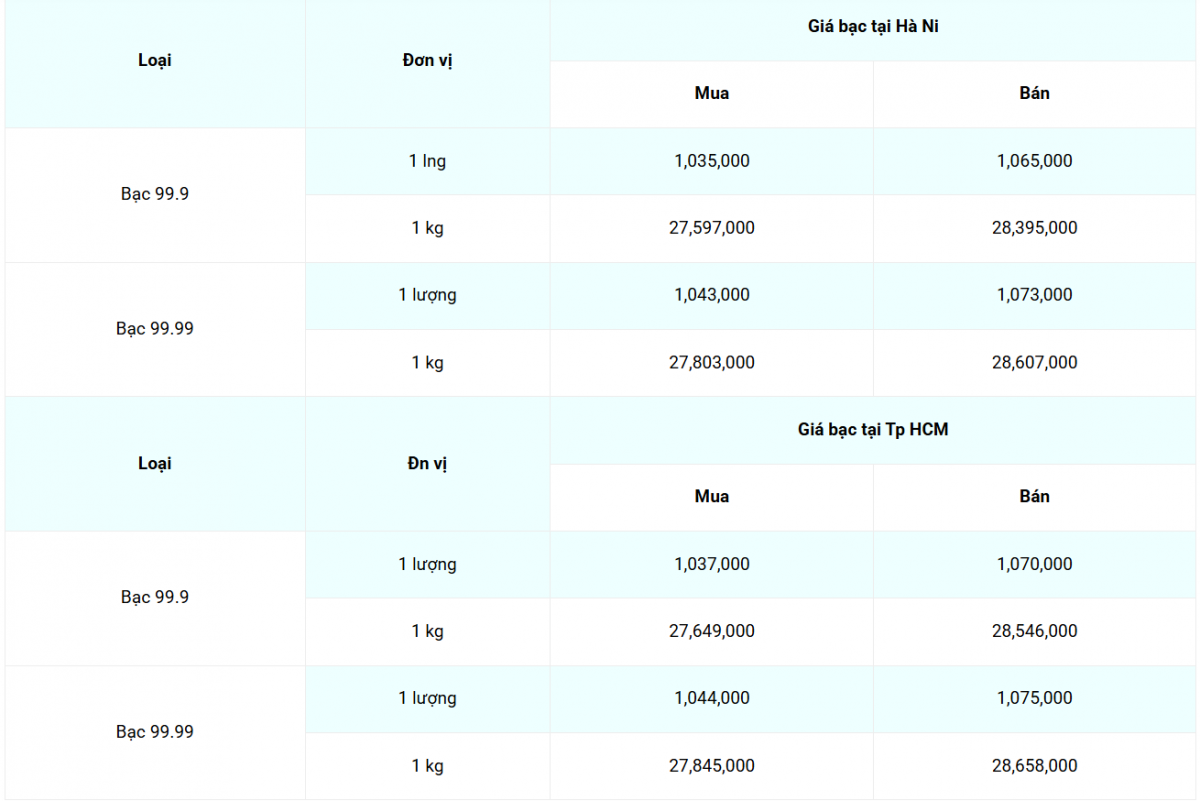Select the Đơn vị header in the top table

[x=427, y=61]
